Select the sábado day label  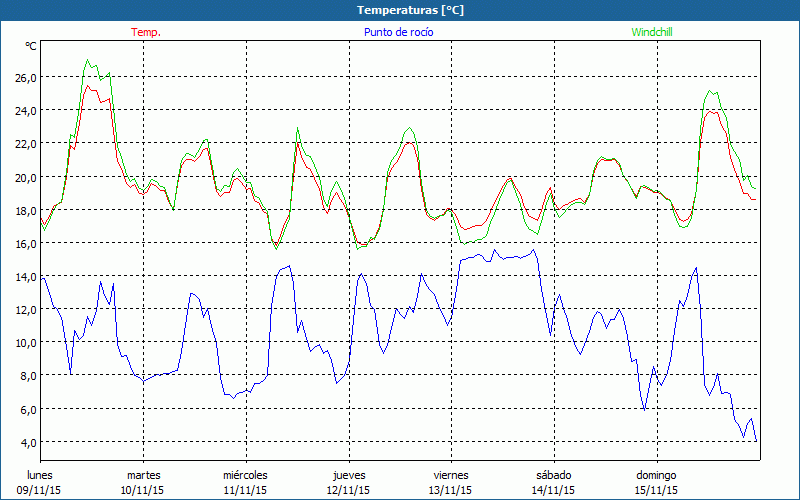[553, 474]
